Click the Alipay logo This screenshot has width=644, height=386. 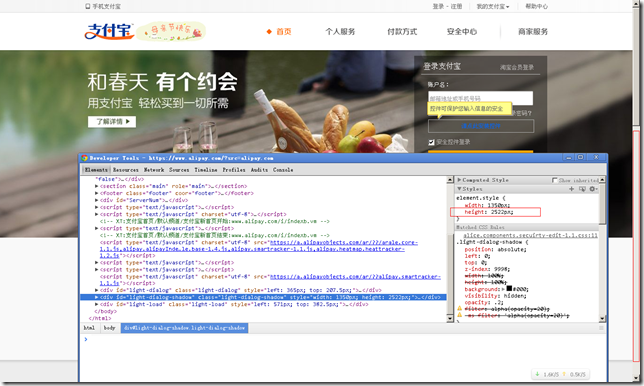109,32
